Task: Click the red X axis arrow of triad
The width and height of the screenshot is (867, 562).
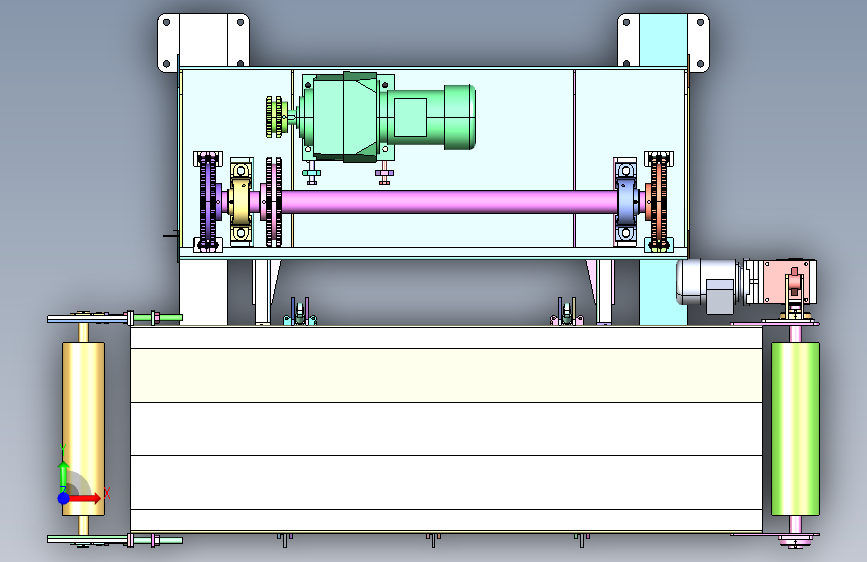Action: 84,498
